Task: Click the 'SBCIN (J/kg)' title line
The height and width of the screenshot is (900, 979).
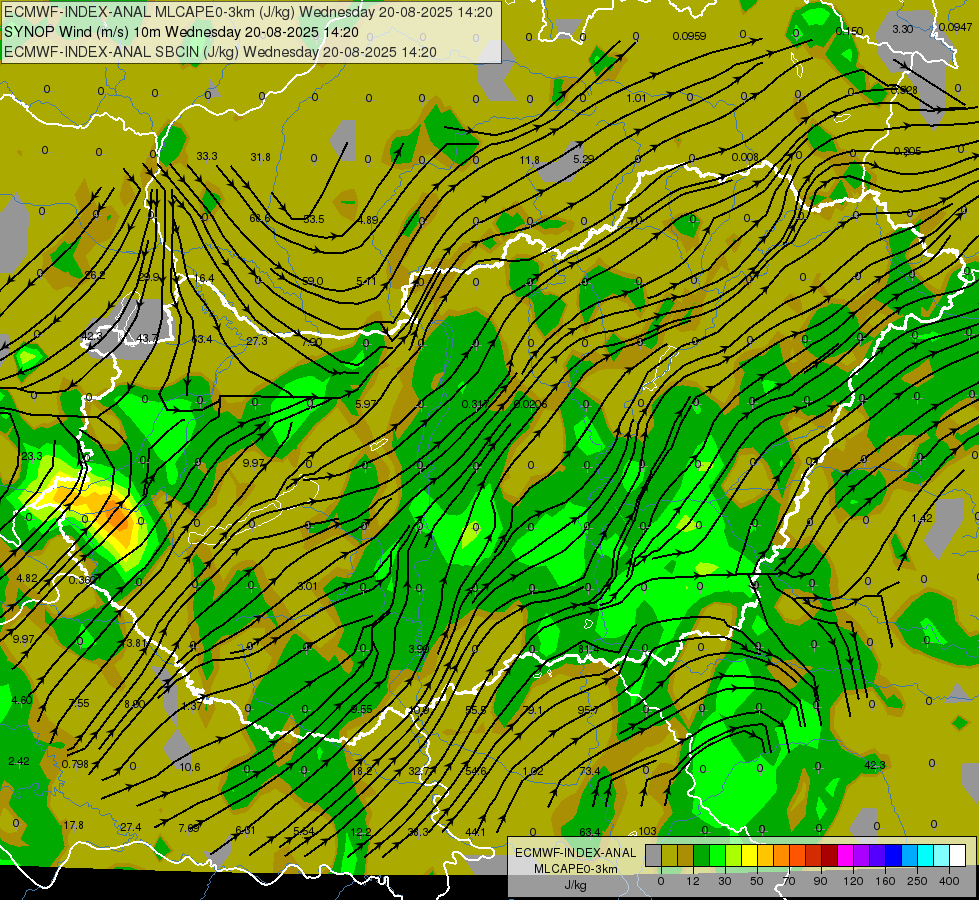Action: pyautogui.click(x=220, y=52)
